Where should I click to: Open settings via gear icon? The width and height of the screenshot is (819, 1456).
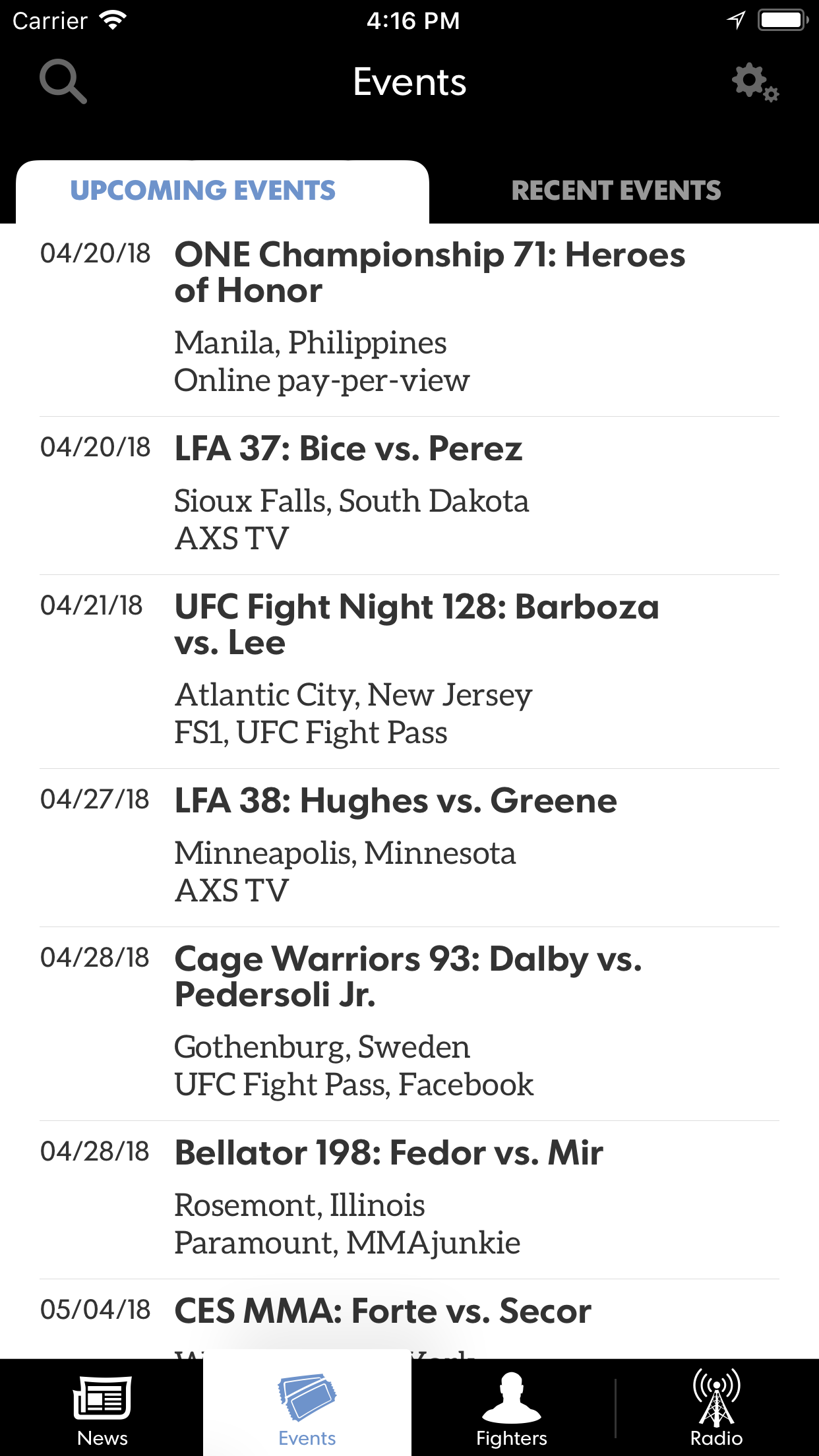pos(755,82)
